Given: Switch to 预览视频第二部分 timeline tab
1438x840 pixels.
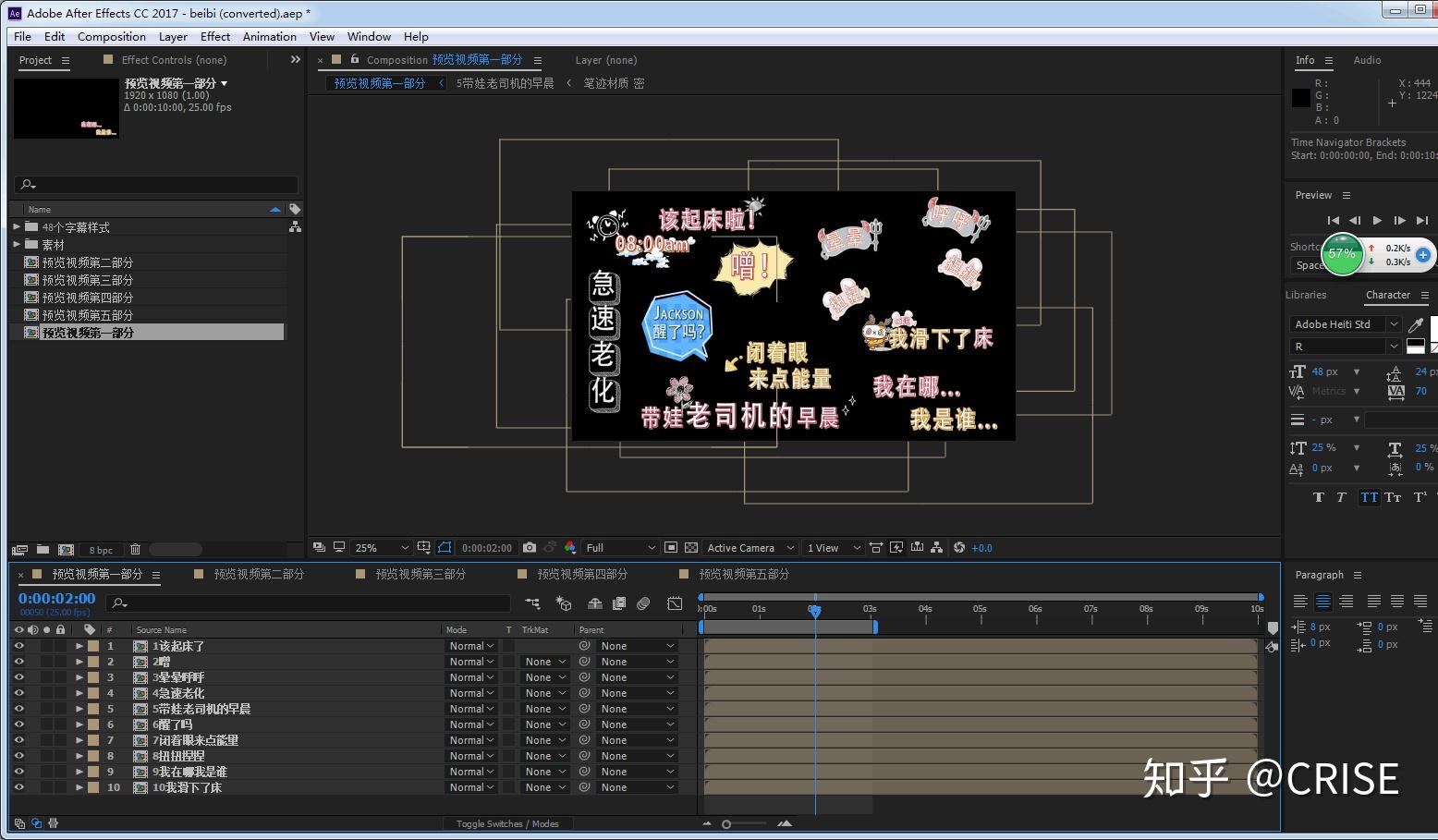Looking at the screenshot, I should click(x=259, y=574).
